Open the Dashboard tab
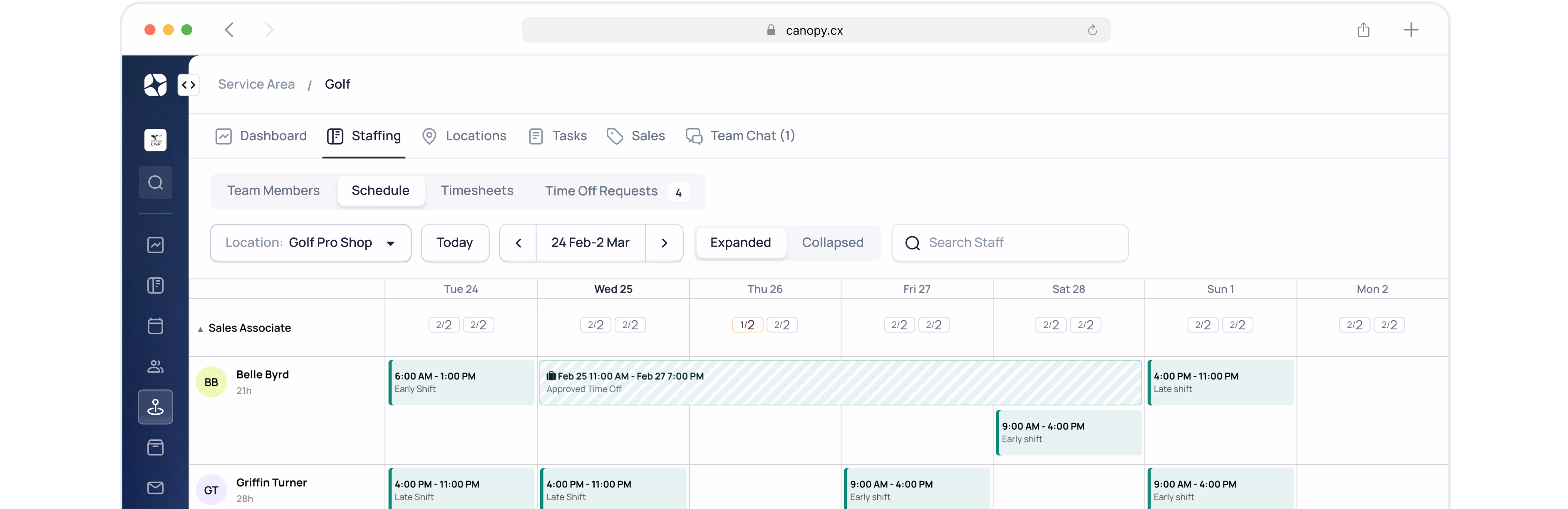 (x=261, y=136)
